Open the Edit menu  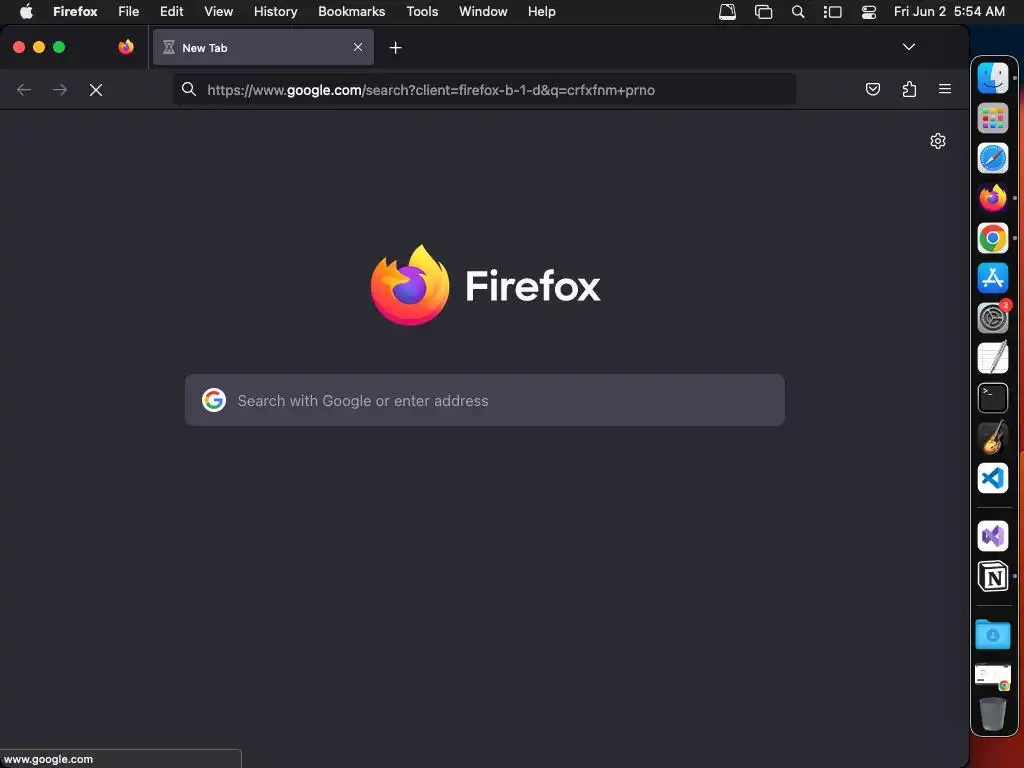pos(172,12)
